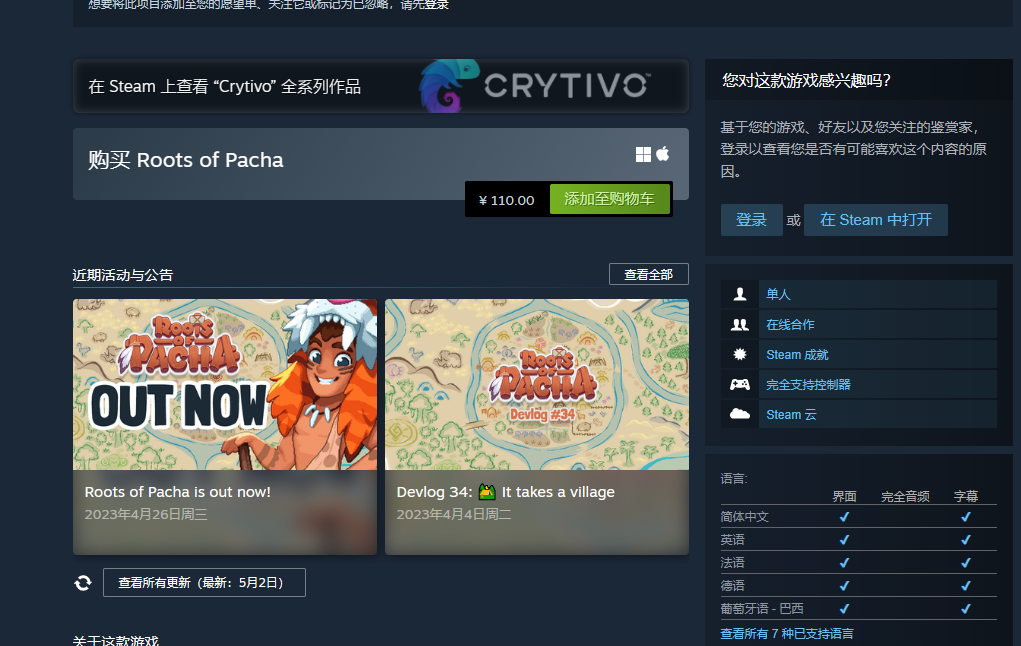Click the Crytivo chameleon logo

tap(448, 86)
